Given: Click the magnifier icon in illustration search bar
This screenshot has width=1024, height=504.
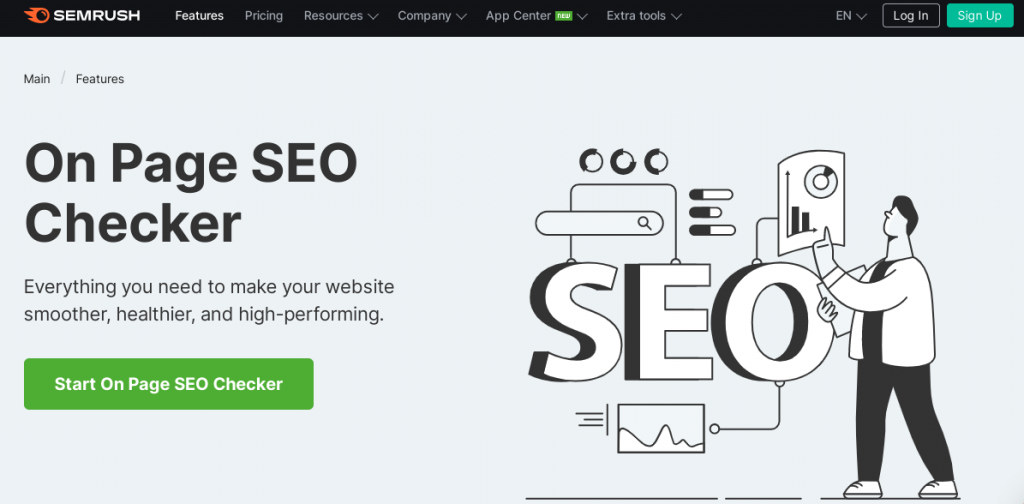Looking at the screenshot, I should (x=645, y=223).
